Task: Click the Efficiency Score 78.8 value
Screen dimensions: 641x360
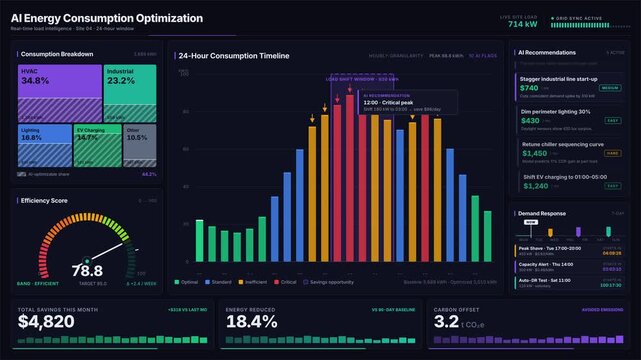Action: pyautogui.click(x=87, y=271)
